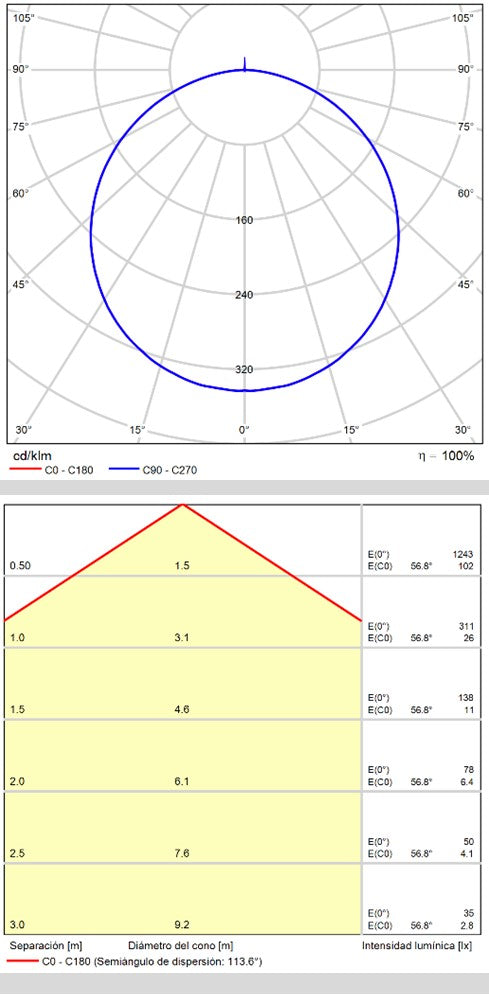The width and height of the screenshot is (489, 995).
Task: Click the 240 radial scale label
Action: coord(244,294)
